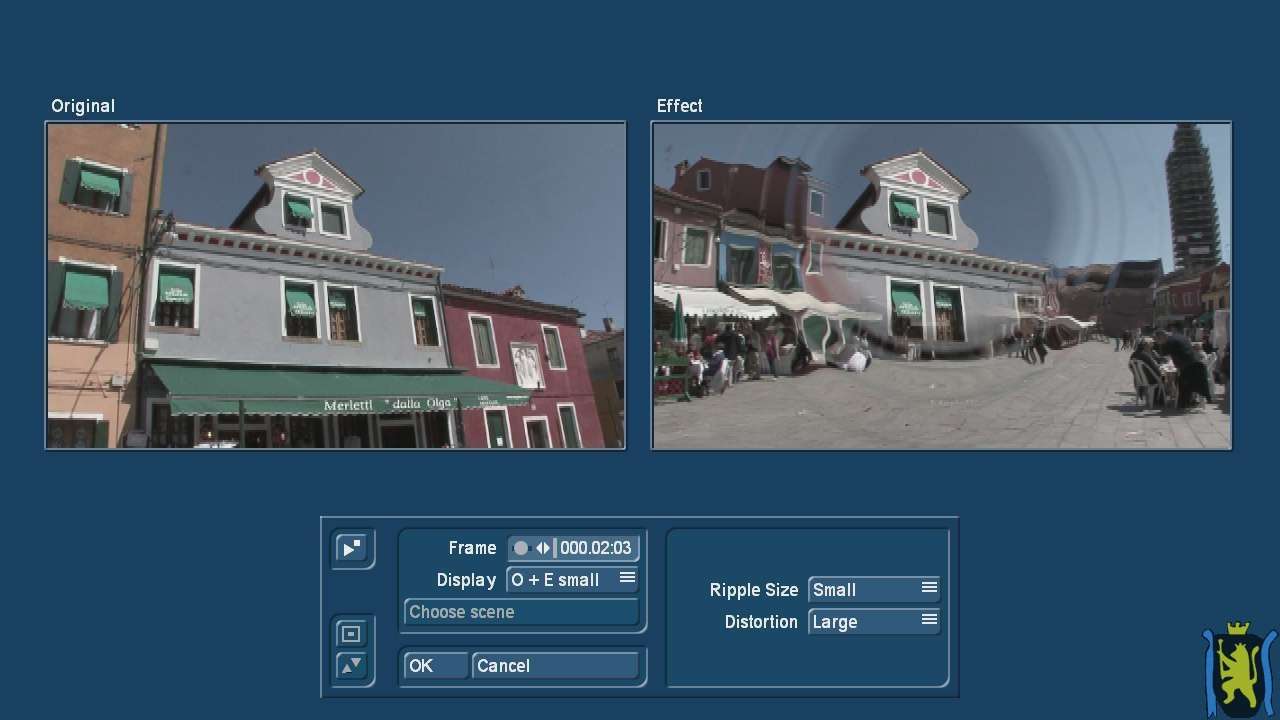The width and height of the screenshot is (1280, 720).
Task: Click the lion crest logo
Action: coord(1239,668)
